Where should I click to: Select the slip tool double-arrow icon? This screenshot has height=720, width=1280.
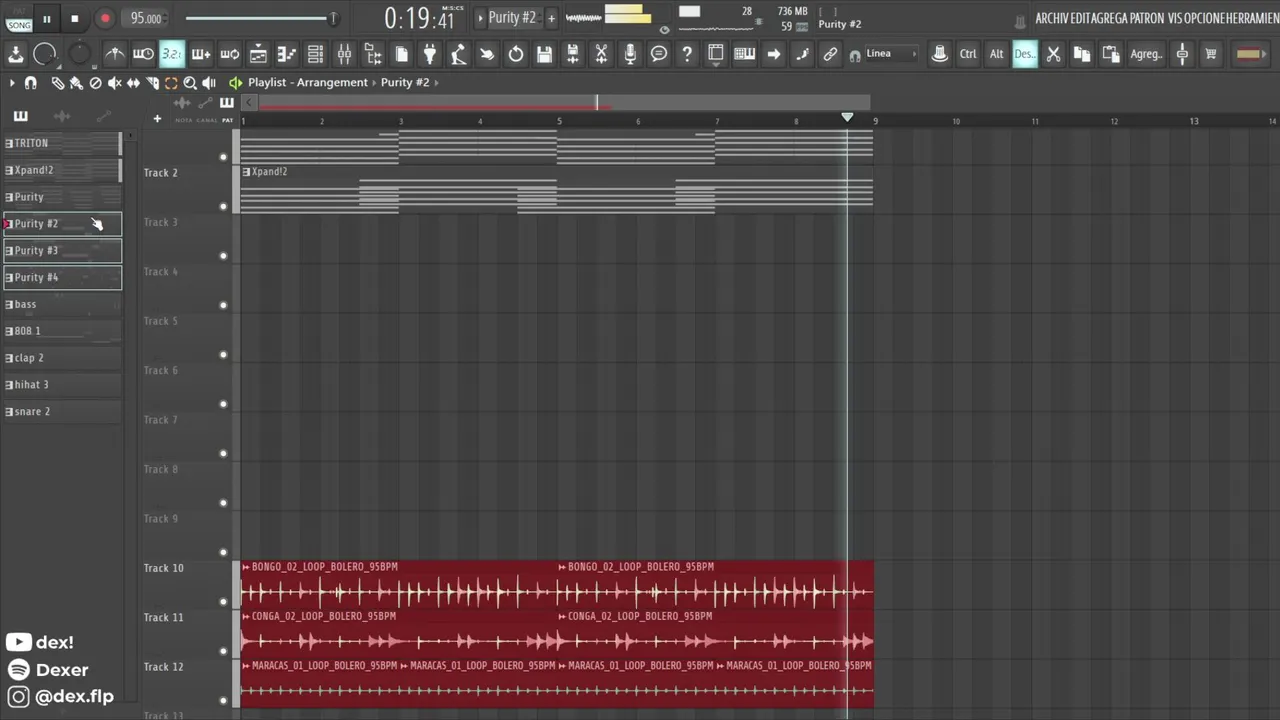[133, 83]
